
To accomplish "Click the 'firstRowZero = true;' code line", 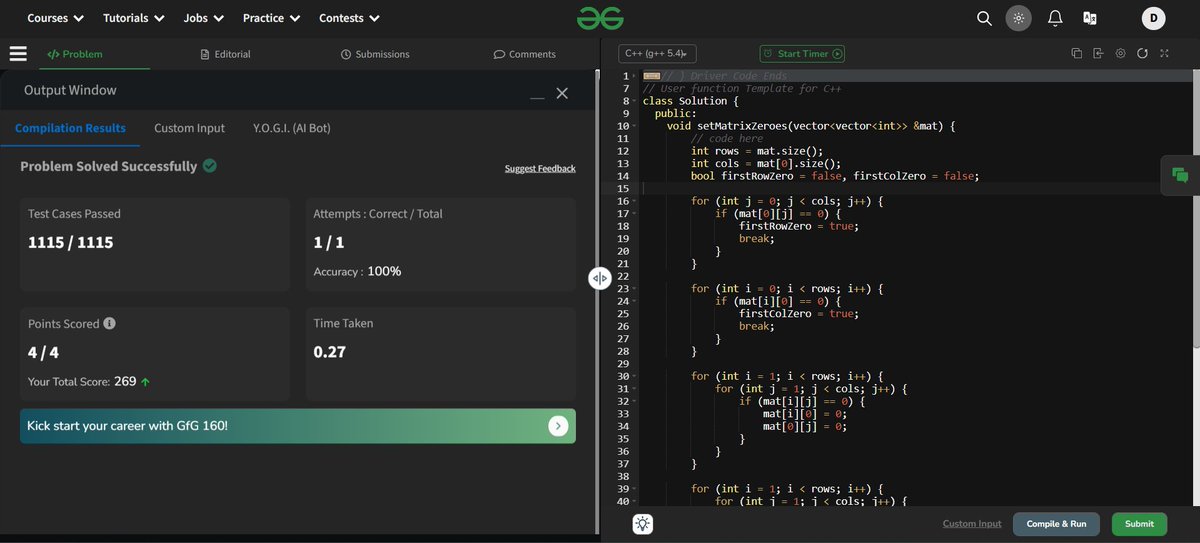I will tap(799, 226).
